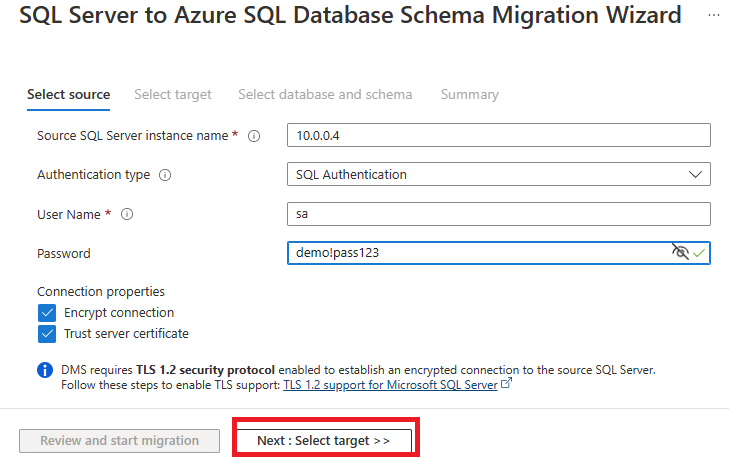This screenshot has width=729, height=461.
Task: Click Review and start migration button
Action: [x=119, y=441]
